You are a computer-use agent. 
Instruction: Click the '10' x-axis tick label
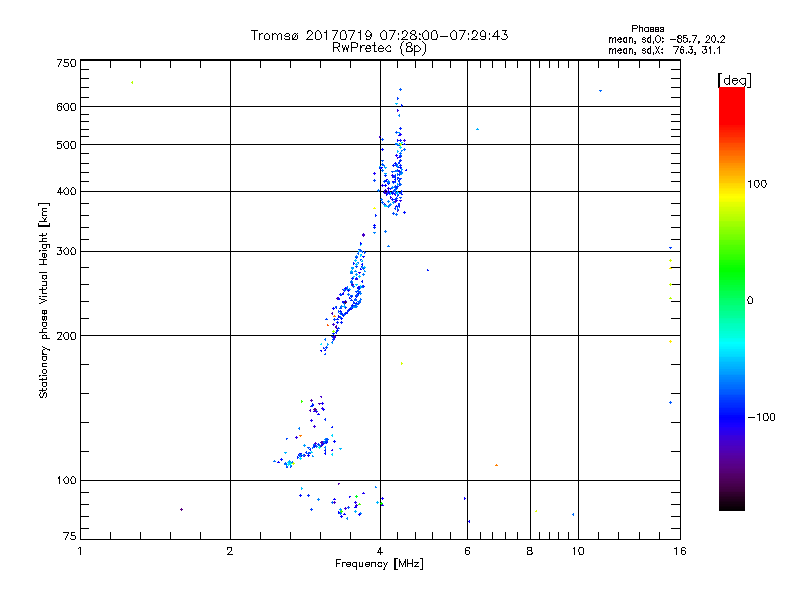click(578, 551)
